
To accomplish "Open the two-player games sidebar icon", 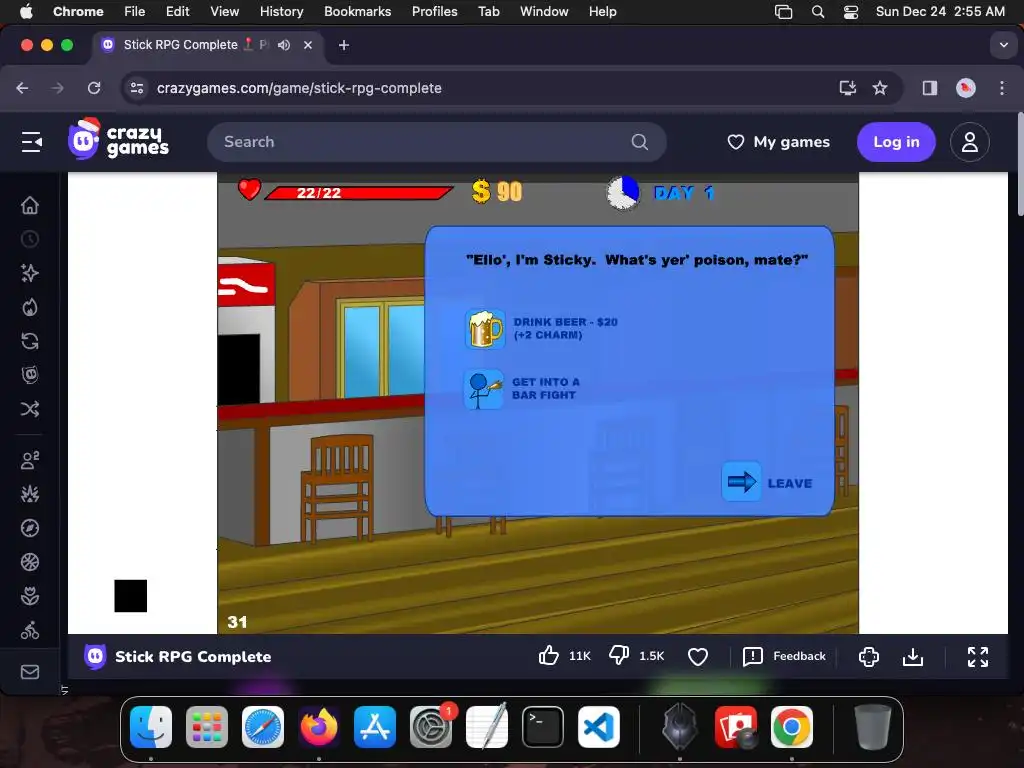I will pyautogui.click(x=30, y=460).
